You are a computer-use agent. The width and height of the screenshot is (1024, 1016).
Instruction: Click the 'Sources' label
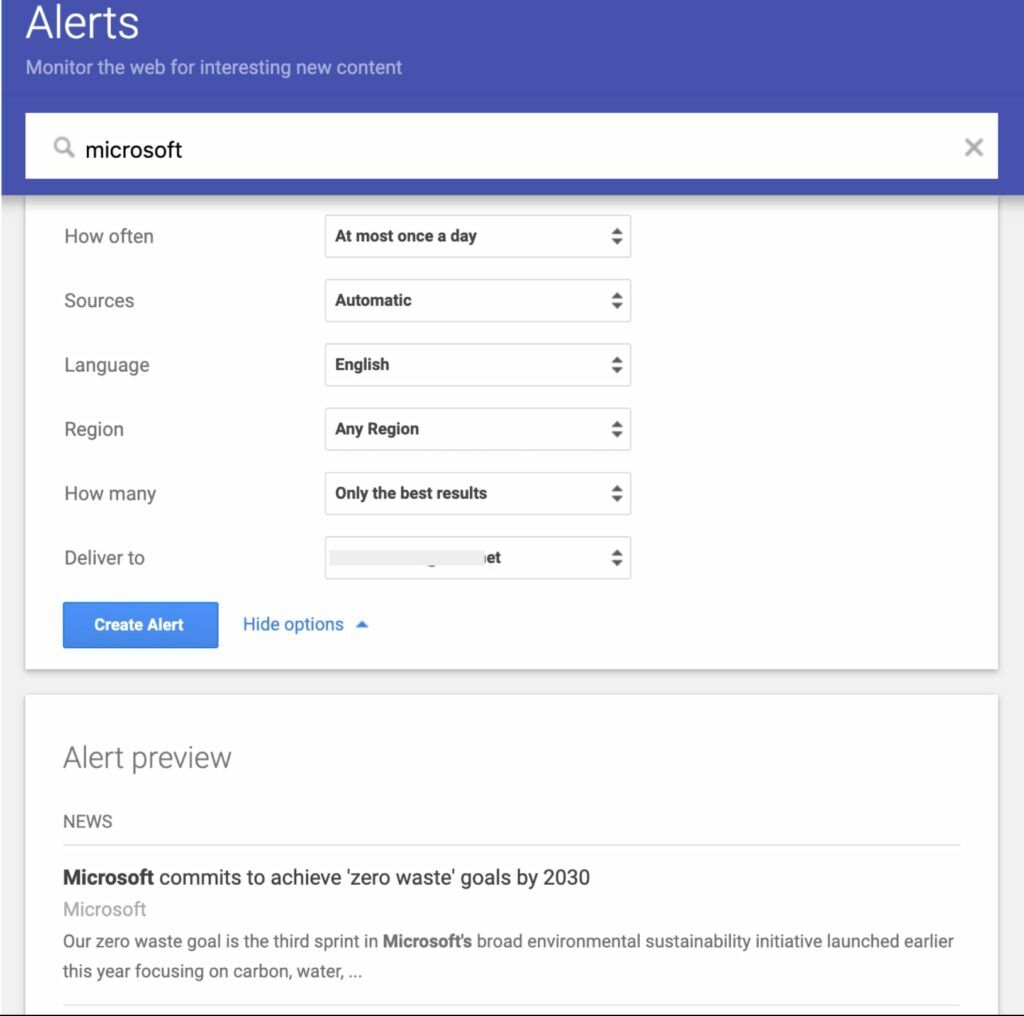99,300
